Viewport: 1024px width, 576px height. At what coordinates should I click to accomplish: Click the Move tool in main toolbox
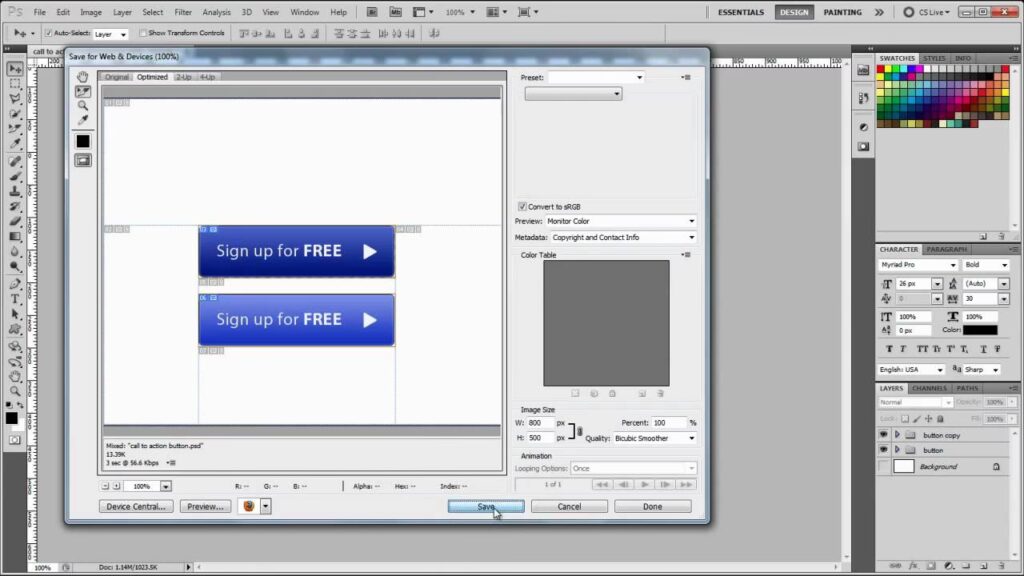pos(15,69)
